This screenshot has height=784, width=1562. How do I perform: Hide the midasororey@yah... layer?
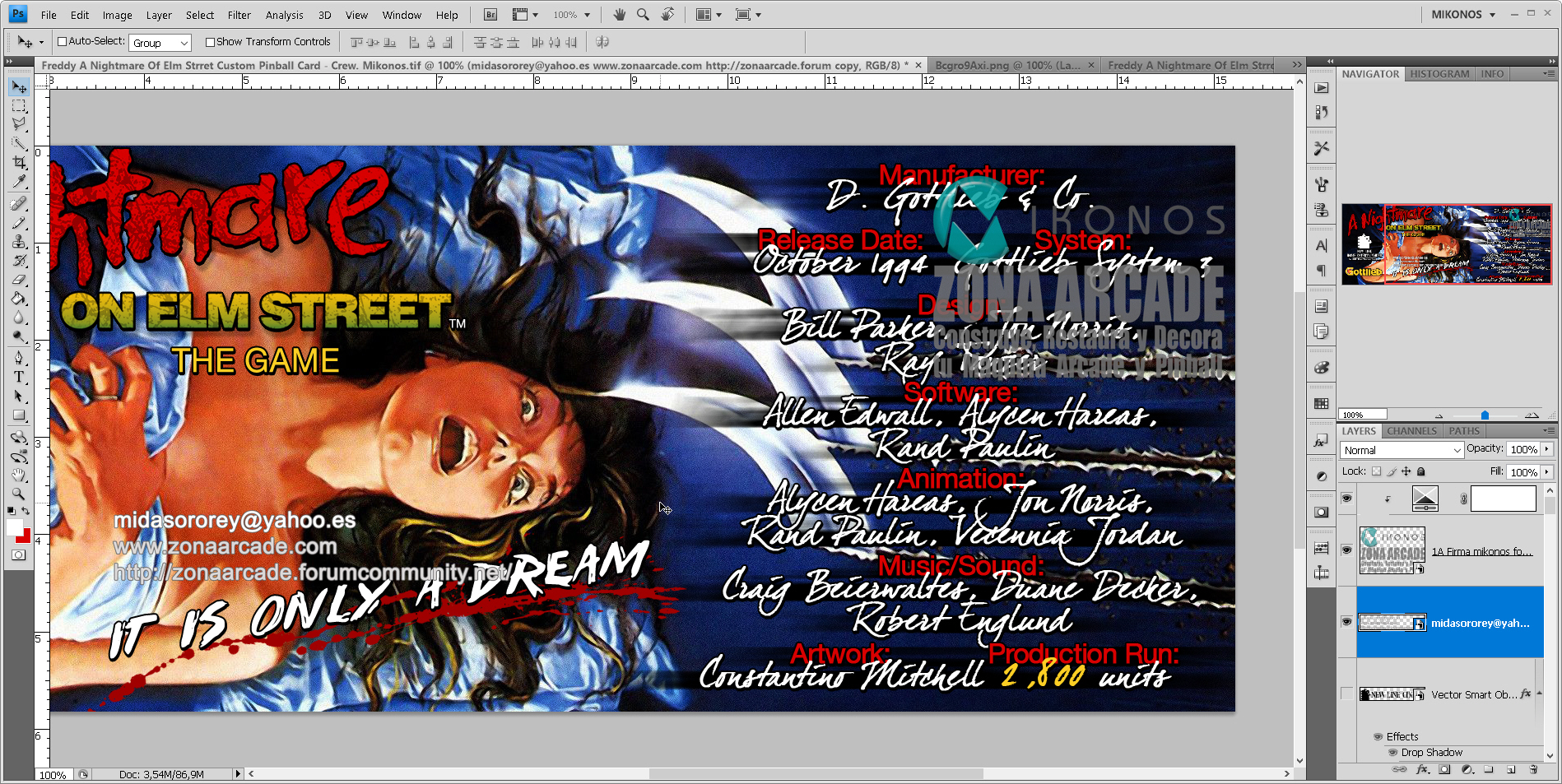coord(1346,621)
